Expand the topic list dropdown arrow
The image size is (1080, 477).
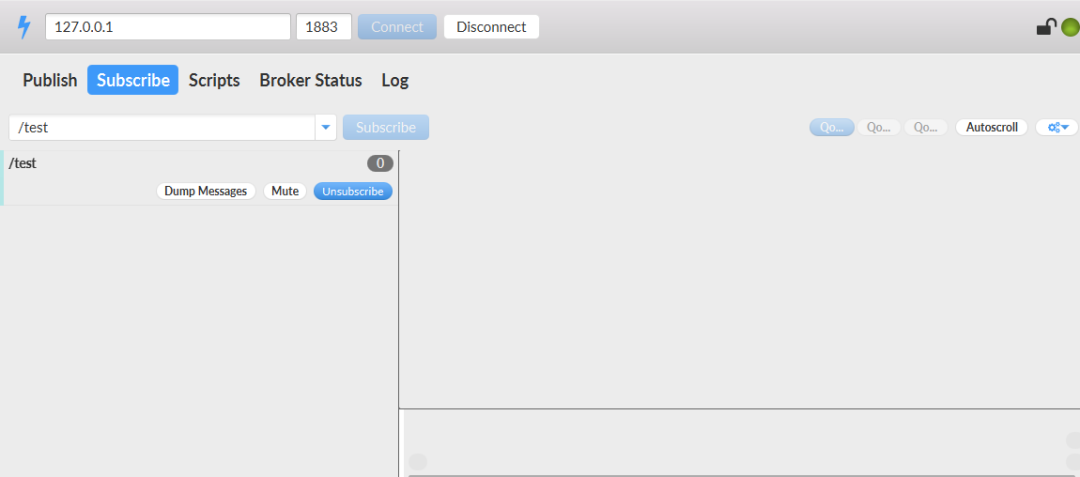[x=325, y=127]
